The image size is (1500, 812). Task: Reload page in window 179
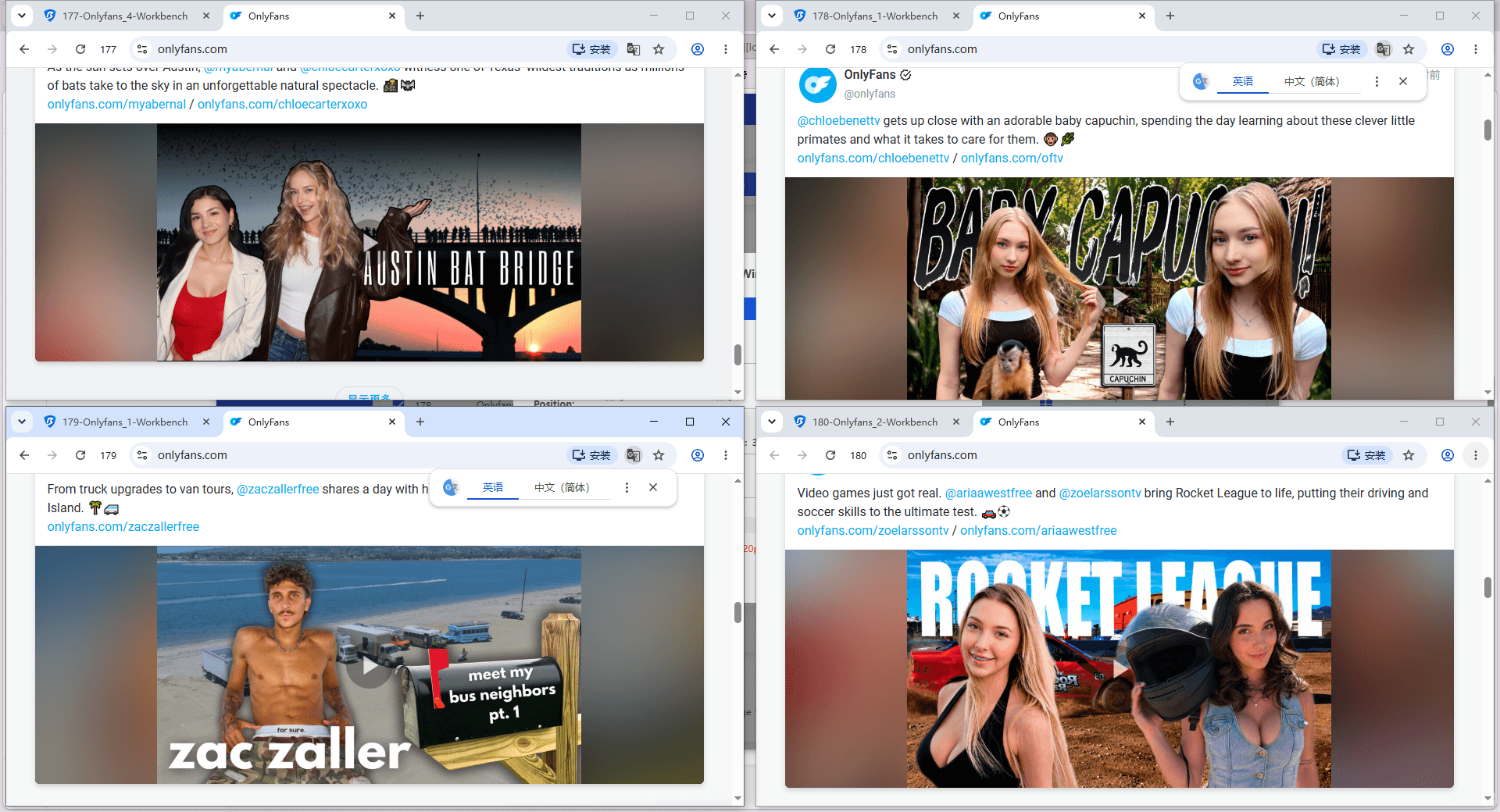tap(80, 455)
